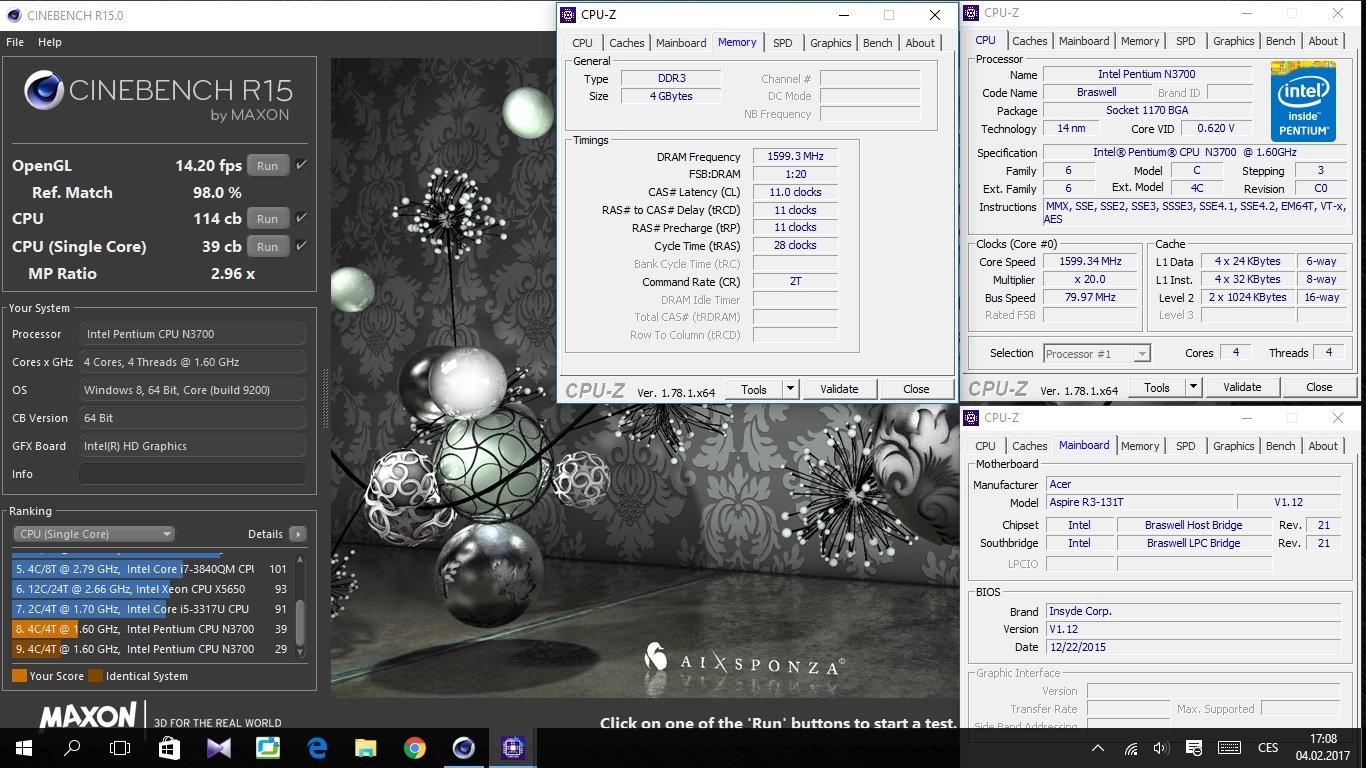The image size is (1366, 768).
Task: Select CPU tab in Memory-tab CPU-Z window
Action: pos(582,43)
